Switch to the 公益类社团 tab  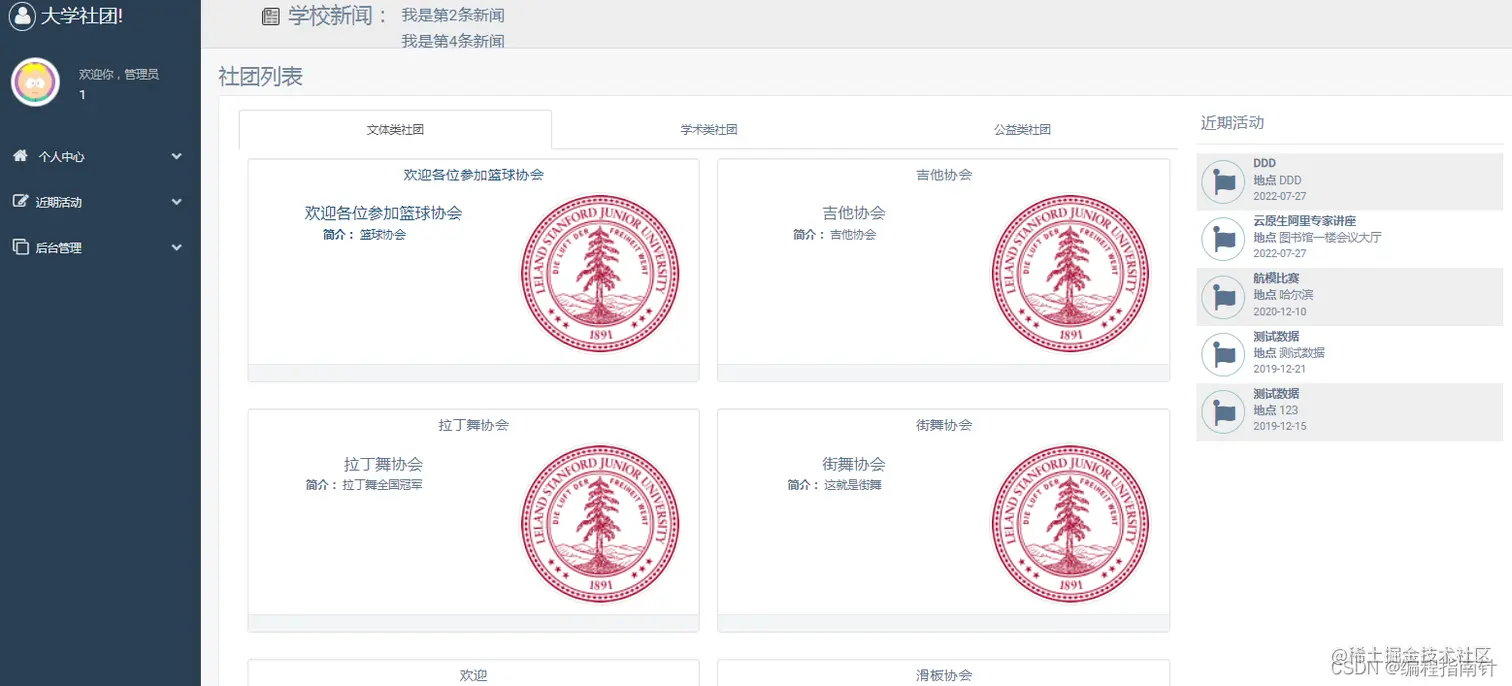(1022, 130)
